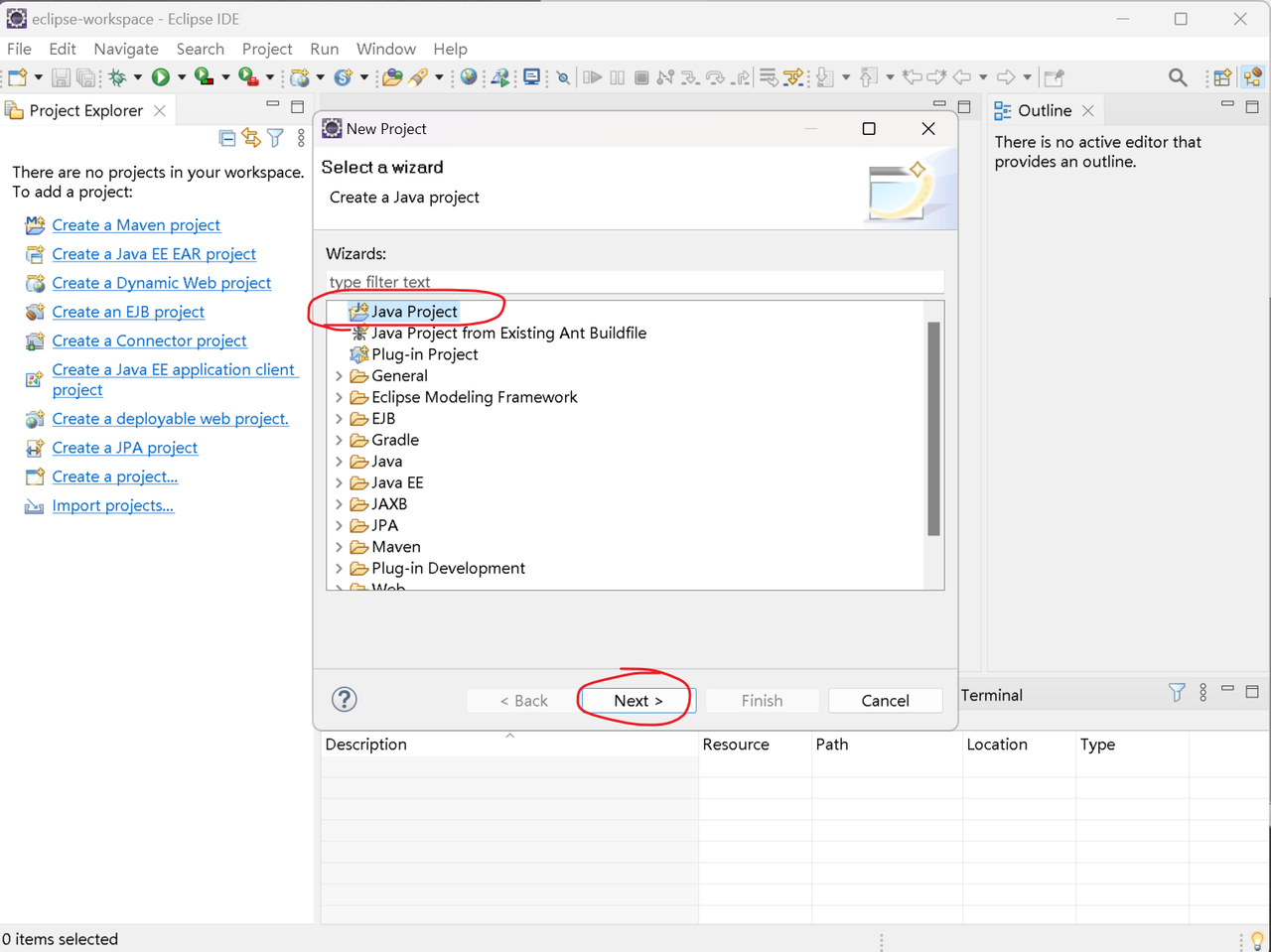Click the Back navigation arrow icon
Screen dimensions: 1271x952
[x=961, y=77]
